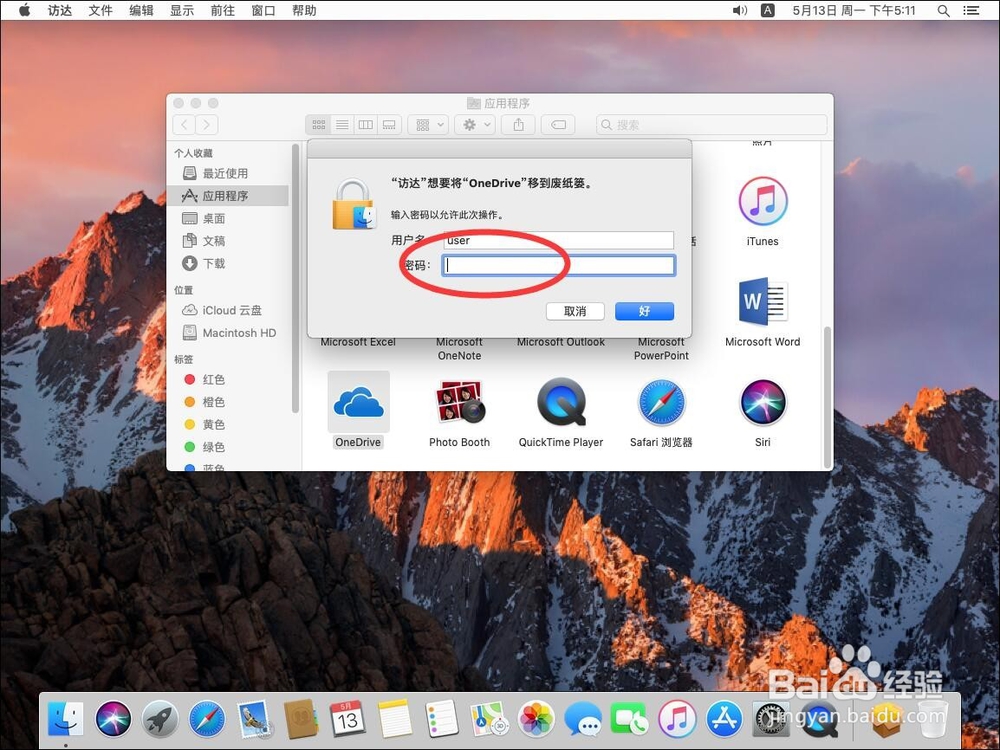Image resolution: width=1000 pixels, height=750 pixels.
Task: Select the Safari 浏览器 app icon in Finder
Action: [x=661, y=403]
